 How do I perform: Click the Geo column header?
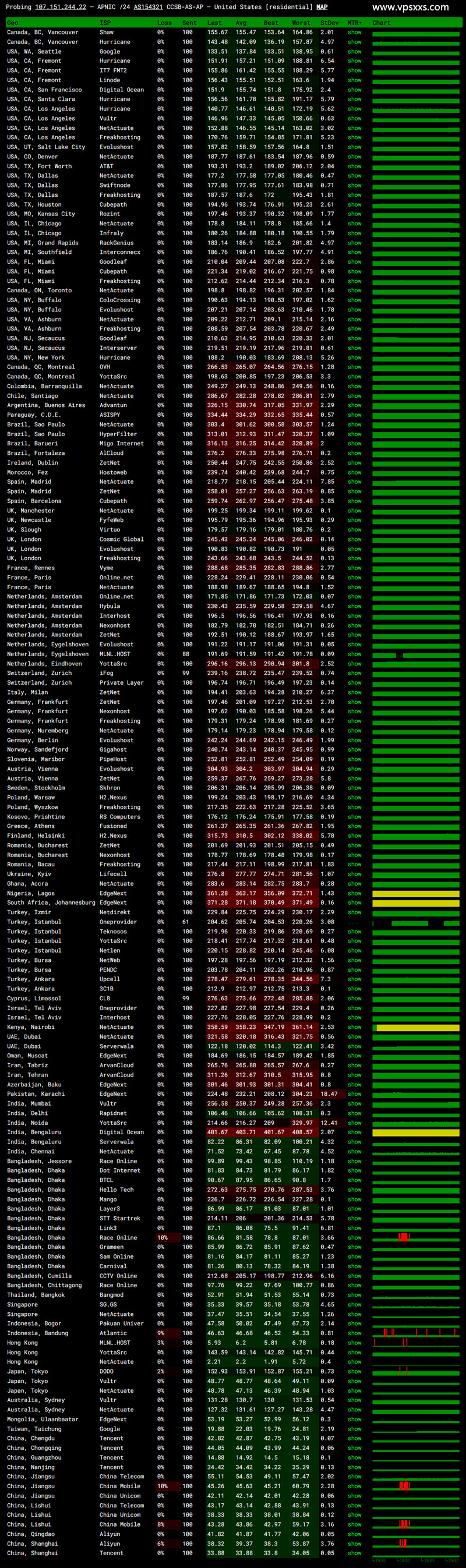pos(13,23)
